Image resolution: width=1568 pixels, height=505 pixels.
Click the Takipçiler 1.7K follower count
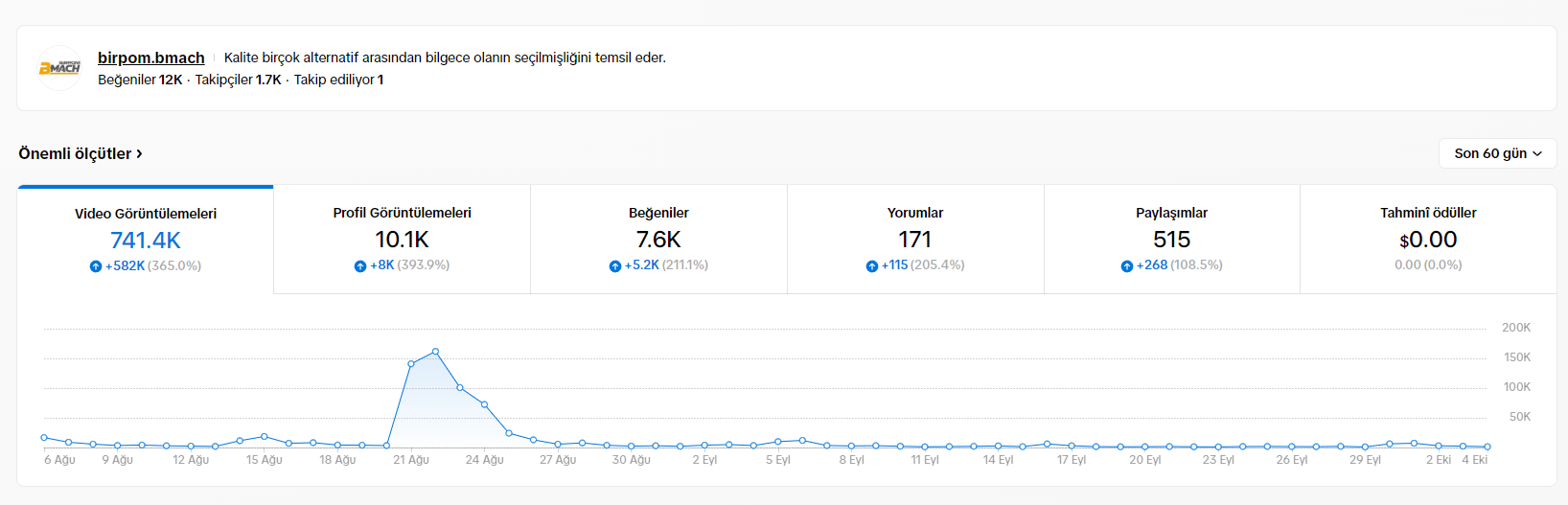click(238, 80)
